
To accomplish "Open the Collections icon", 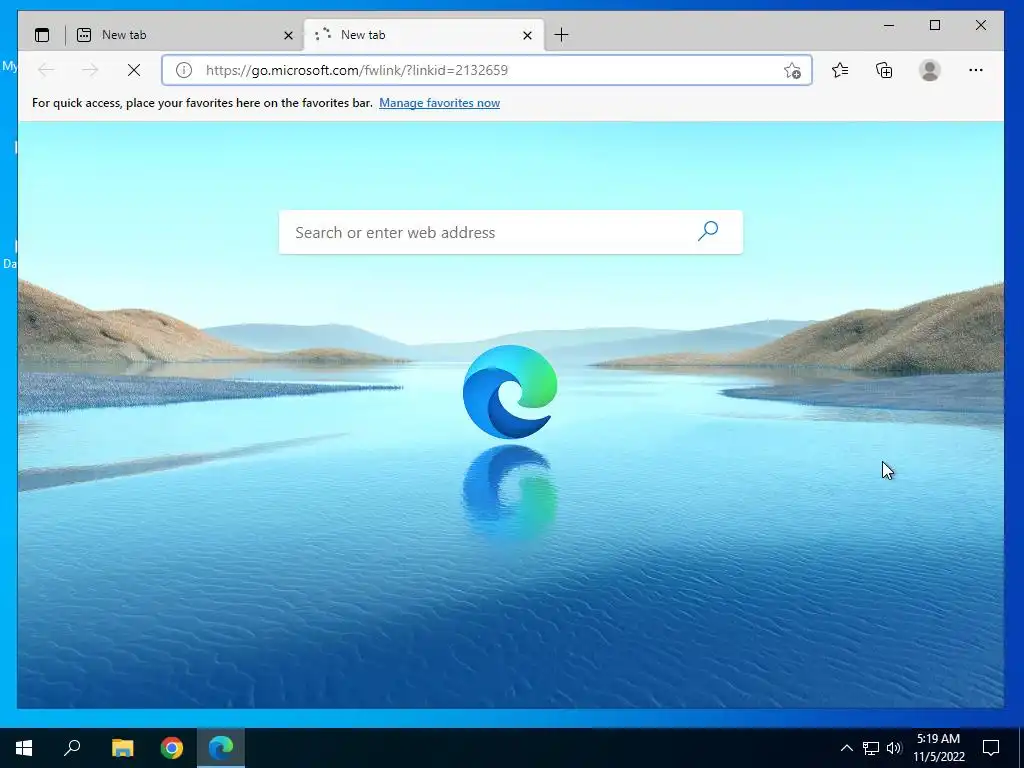I will pos(884,70).
